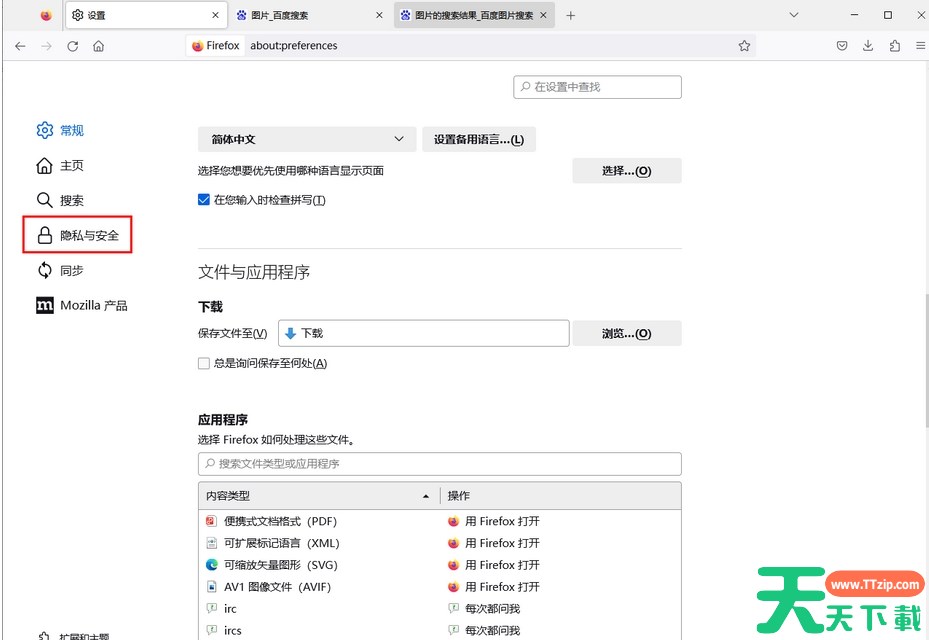Click the reload page icon
This screenshot has height=640, width=929.
pyautogui.click(x=72, y=46)
